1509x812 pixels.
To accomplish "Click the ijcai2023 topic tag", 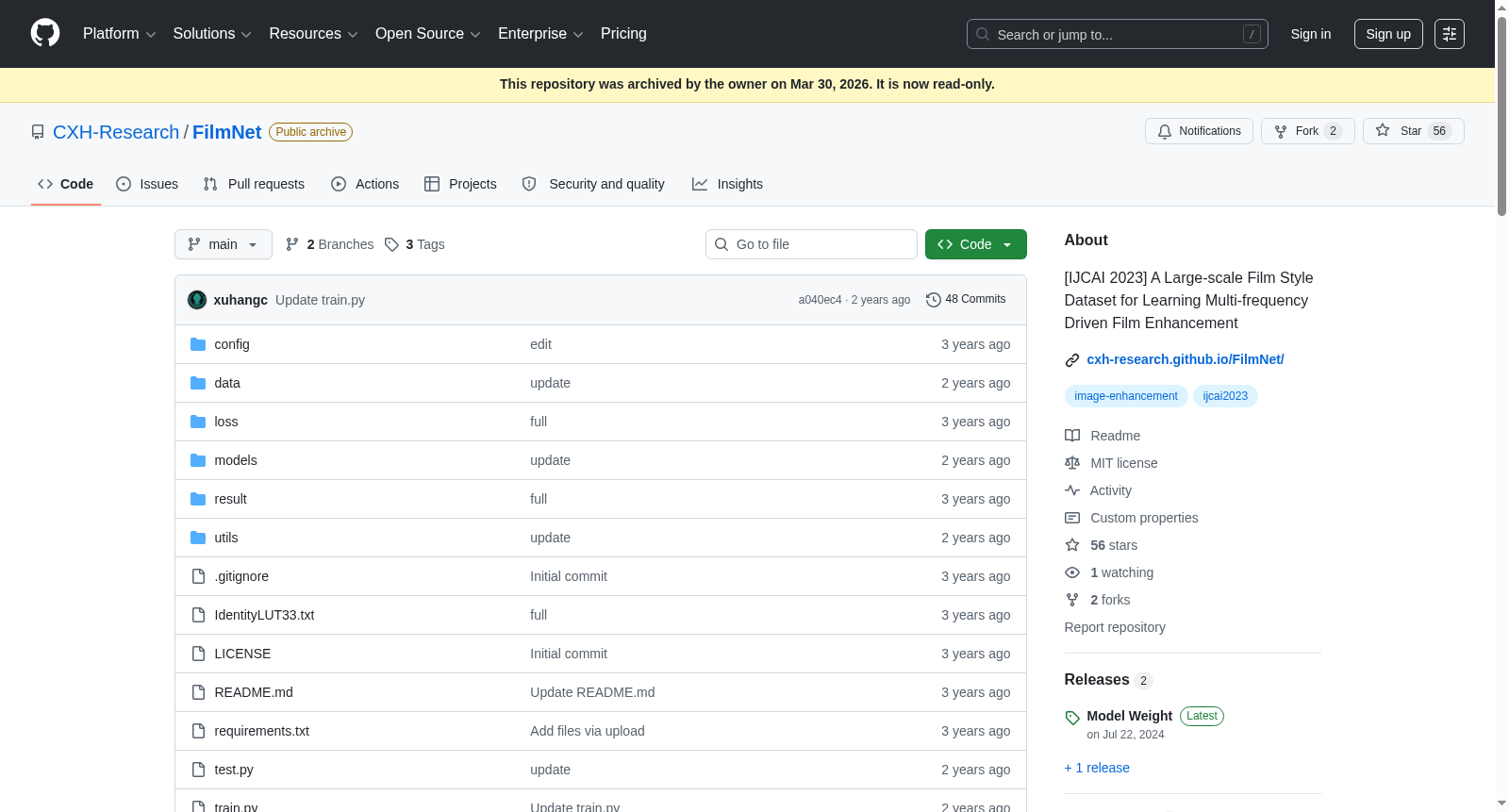I will [1225, 396].
